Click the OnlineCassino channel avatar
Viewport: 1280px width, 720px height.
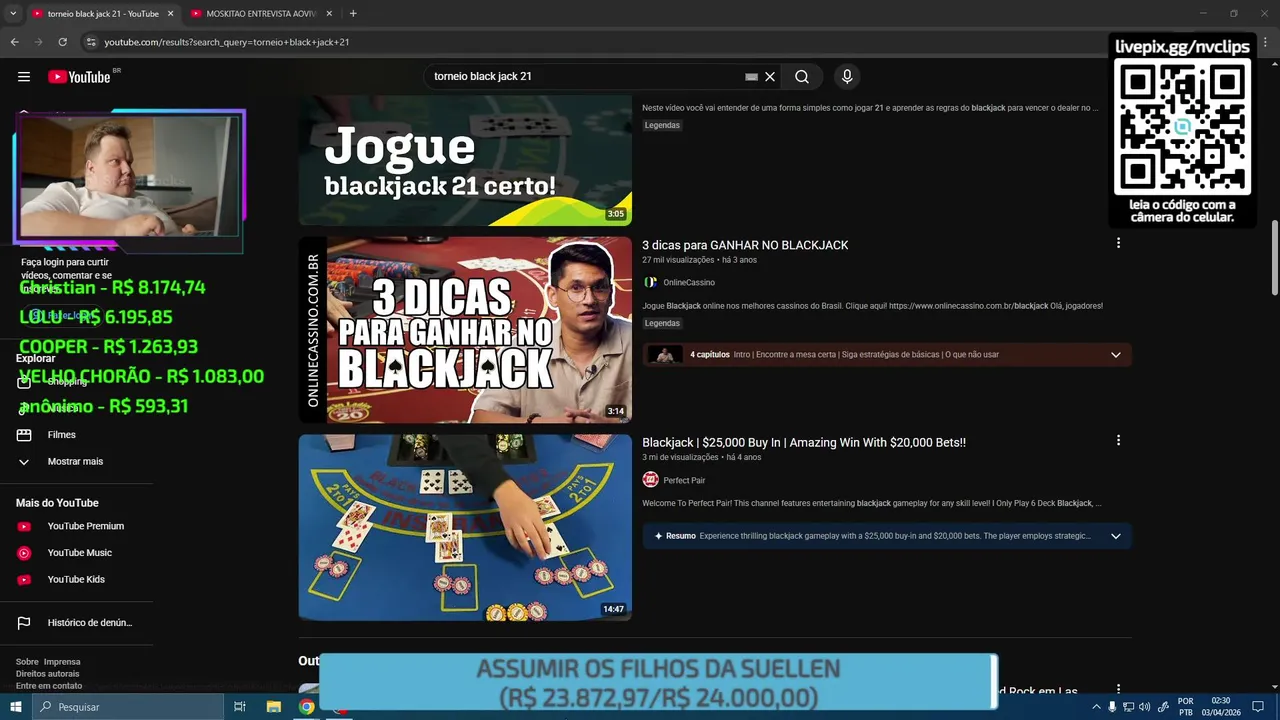pyautogui.click(x=650, y=283)
